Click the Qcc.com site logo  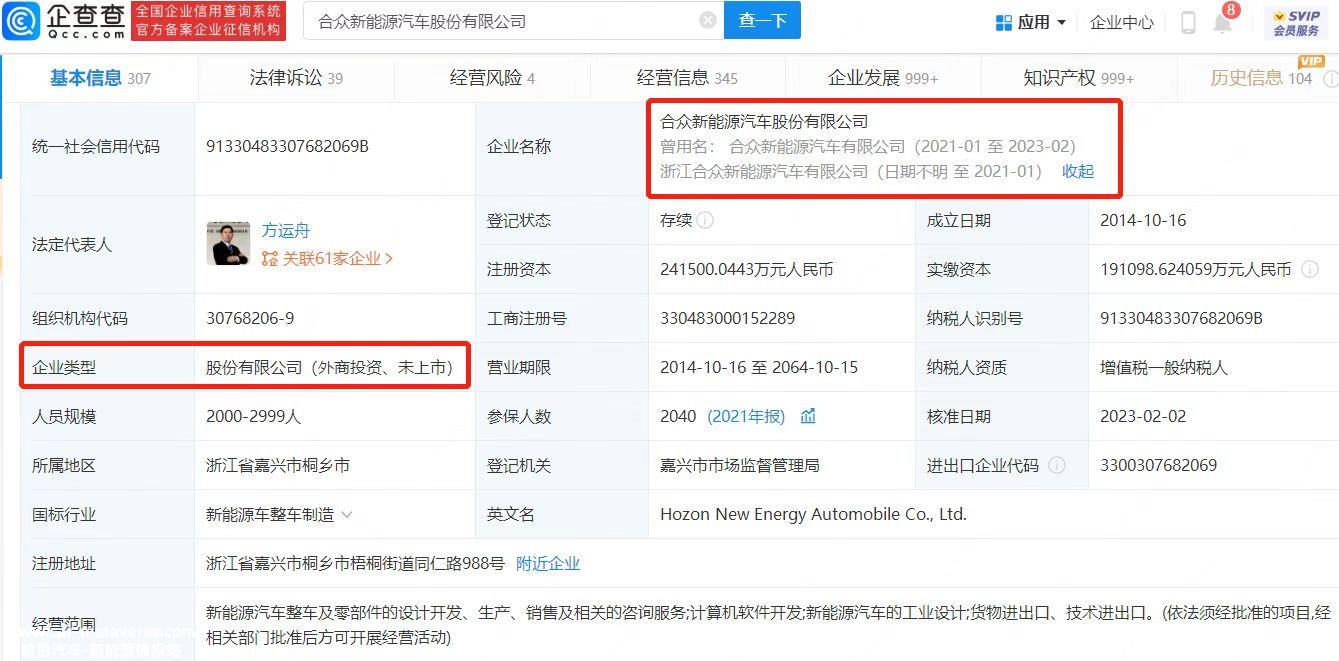pyautogui.click(x=65, y=20)
